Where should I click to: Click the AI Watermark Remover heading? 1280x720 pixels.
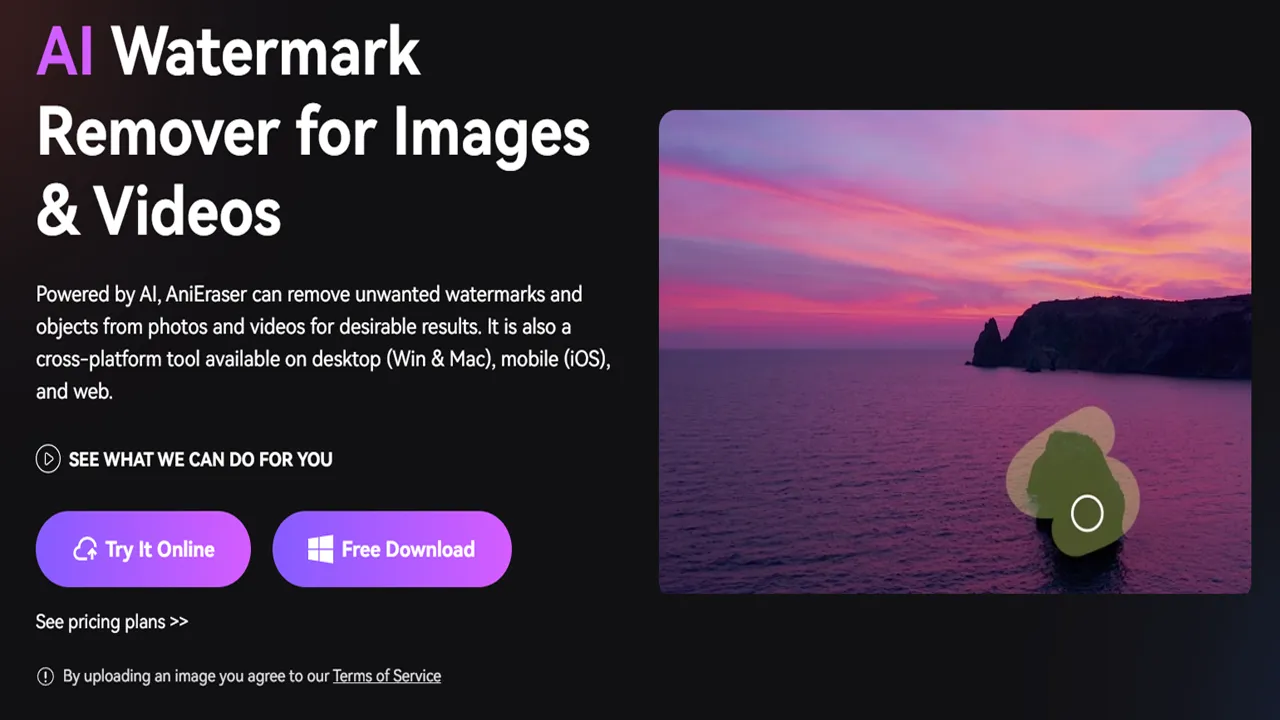pyautogui.click(x=313, y=129)
